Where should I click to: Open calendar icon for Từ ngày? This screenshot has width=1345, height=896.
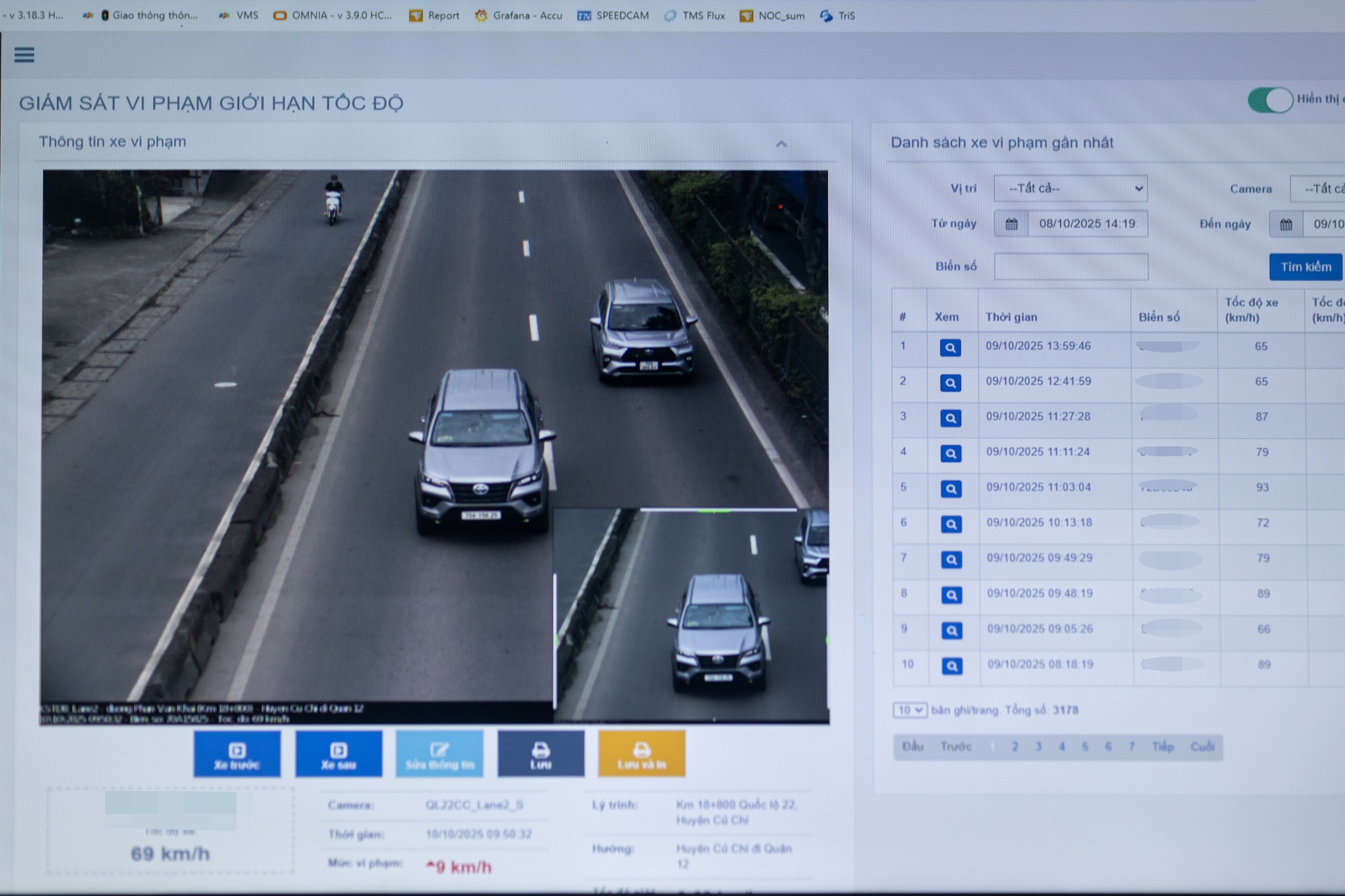coord(1011,224)
